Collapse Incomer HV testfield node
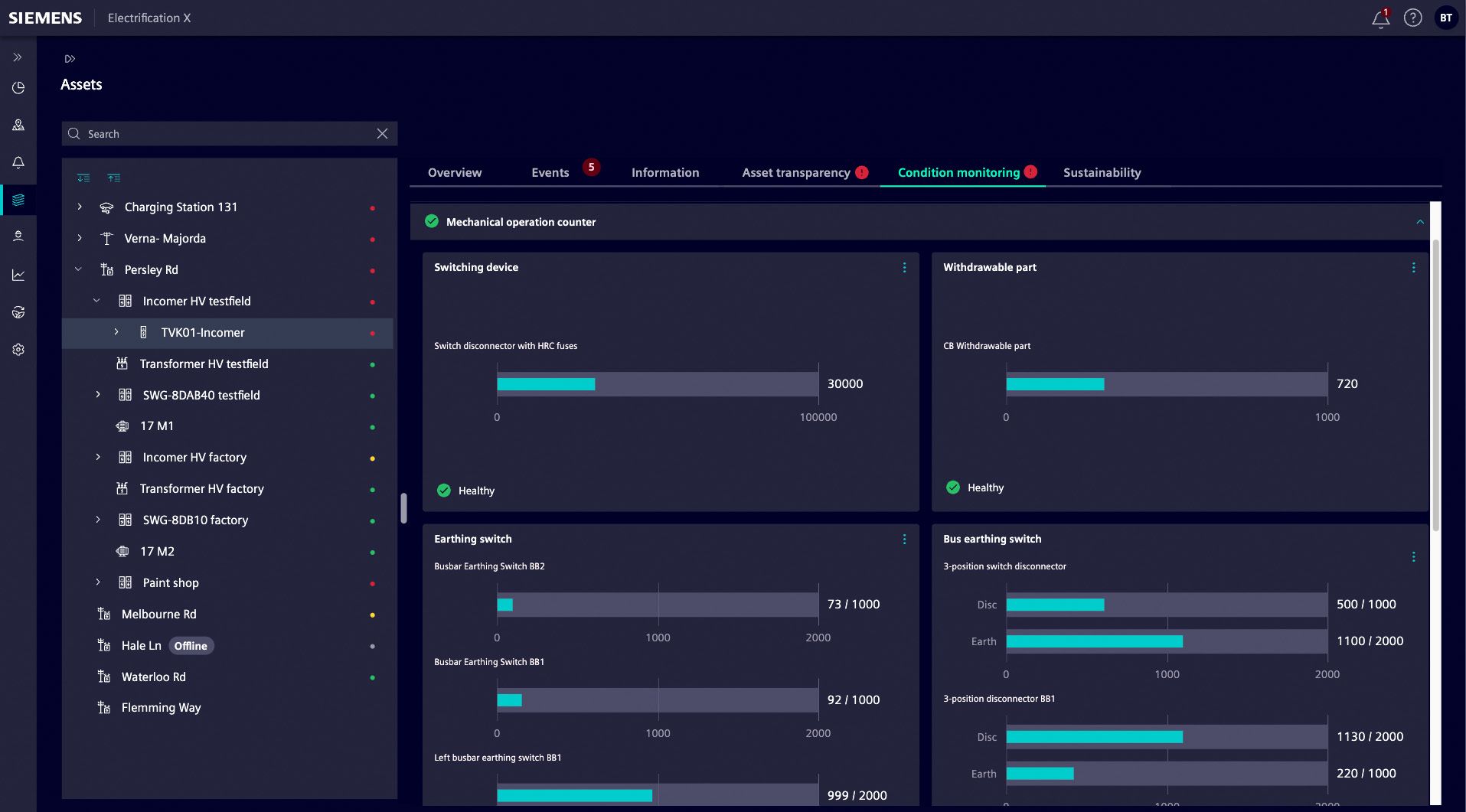This screenshot has width=1466, height=812. tap(96, 301)
